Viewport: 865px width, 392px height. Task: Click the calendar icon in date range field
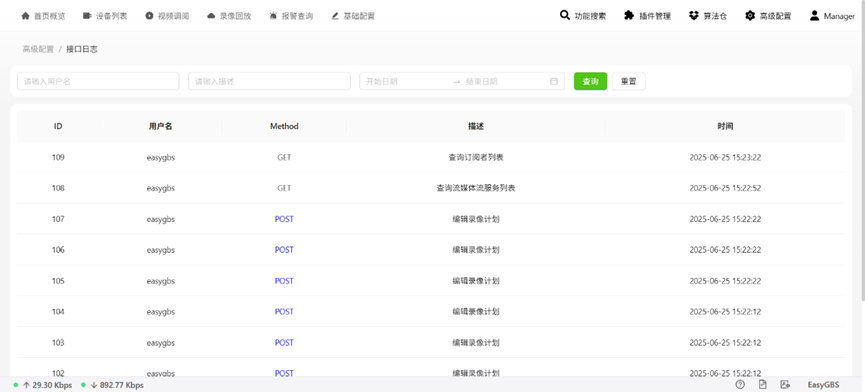[x=554, y=81]
